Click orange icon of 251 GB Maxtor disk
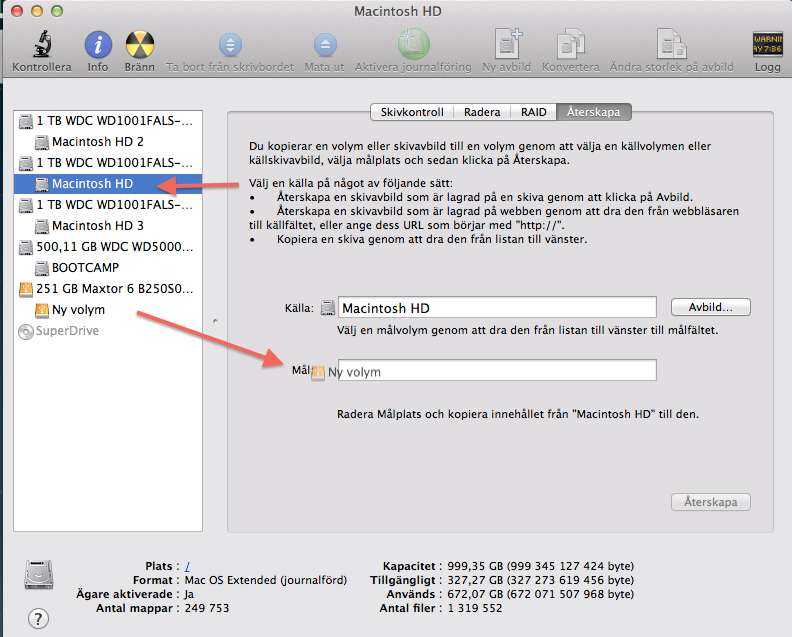The width and height of the screenshot is (792, 637). (x=26, y=289)
